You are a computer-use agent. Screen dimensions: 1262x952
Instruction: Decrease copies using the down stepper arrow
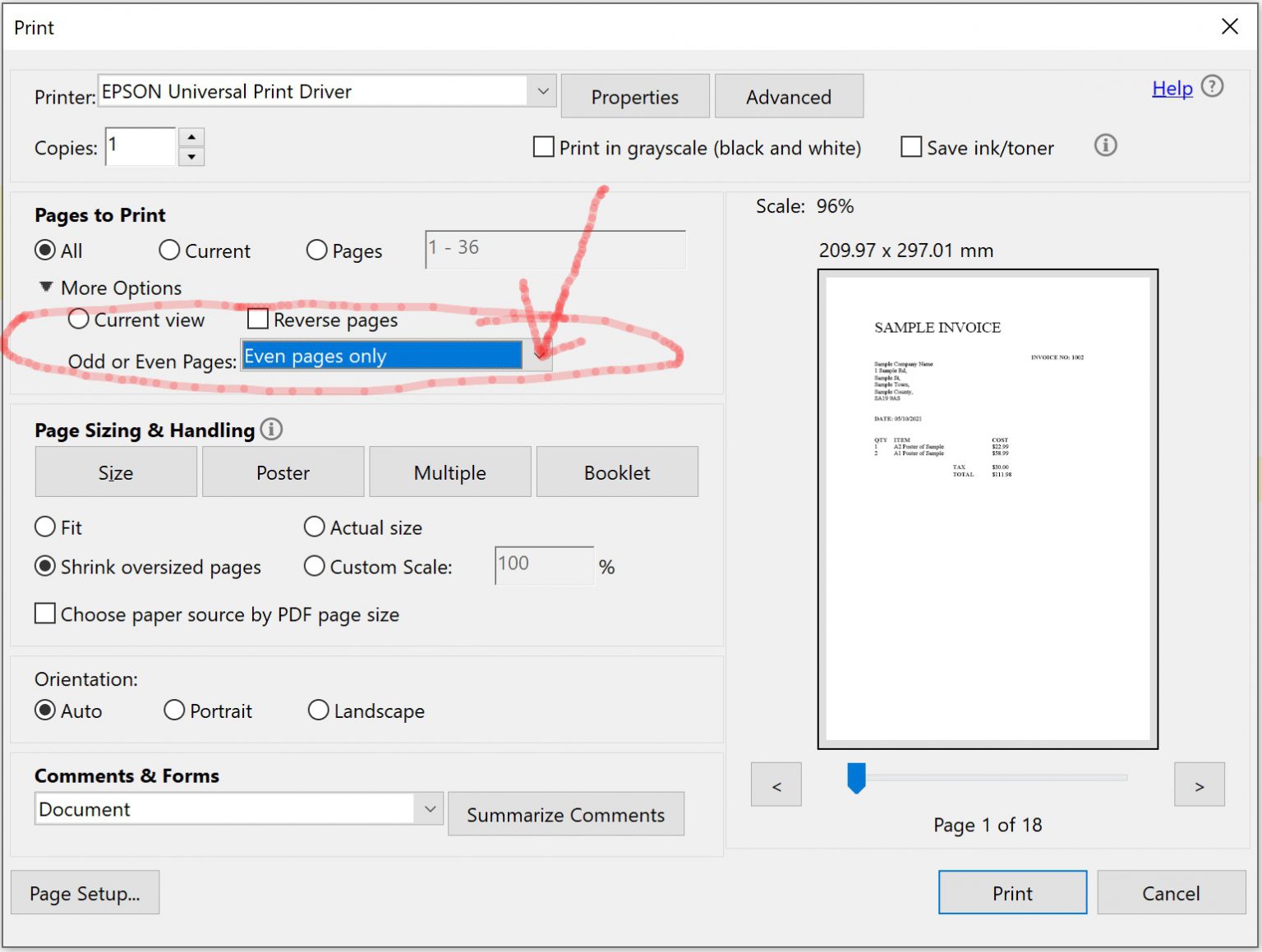(x=191, y=156)
